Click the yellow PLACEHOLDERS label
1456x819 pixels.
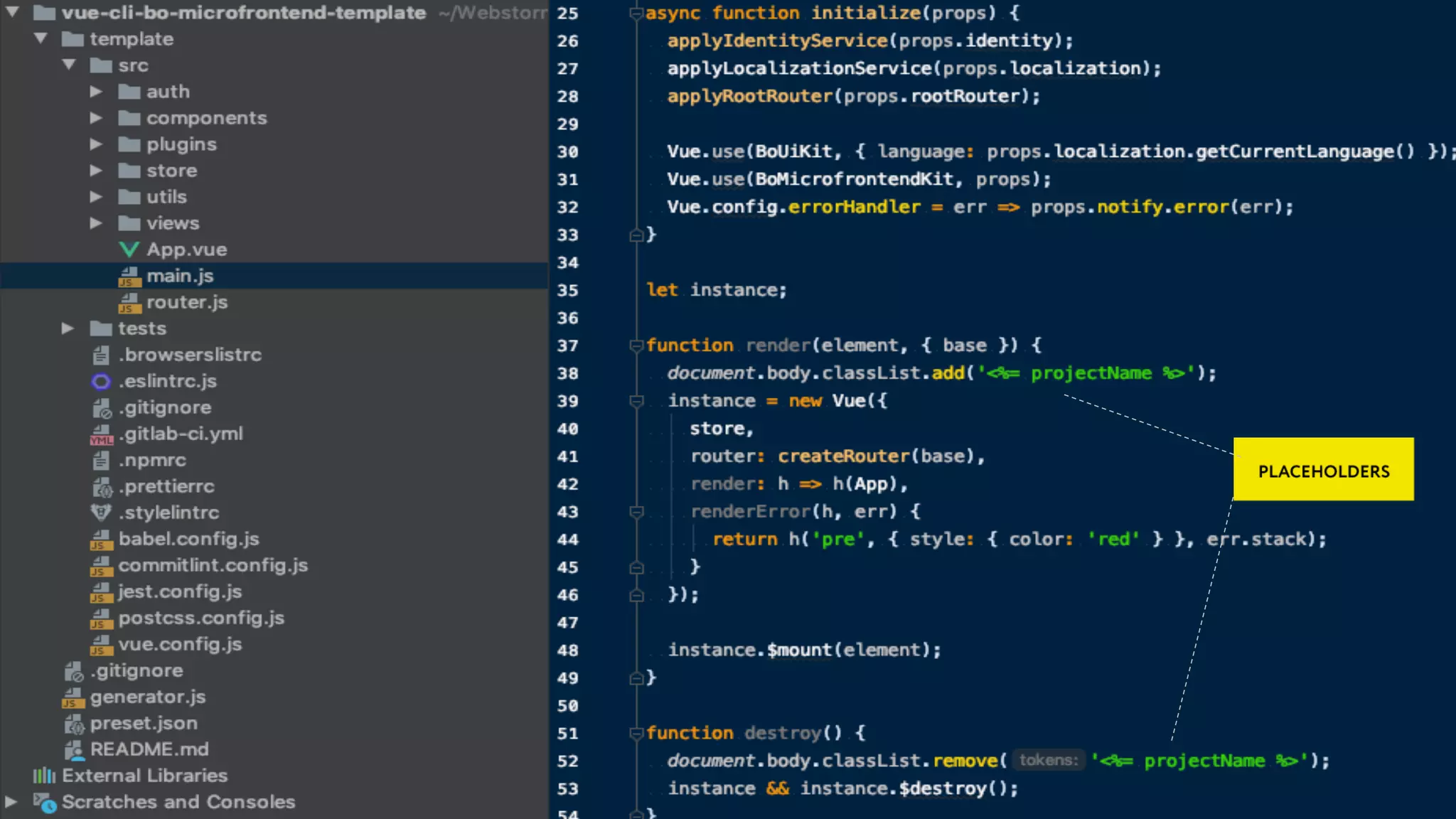point(1323,470)
